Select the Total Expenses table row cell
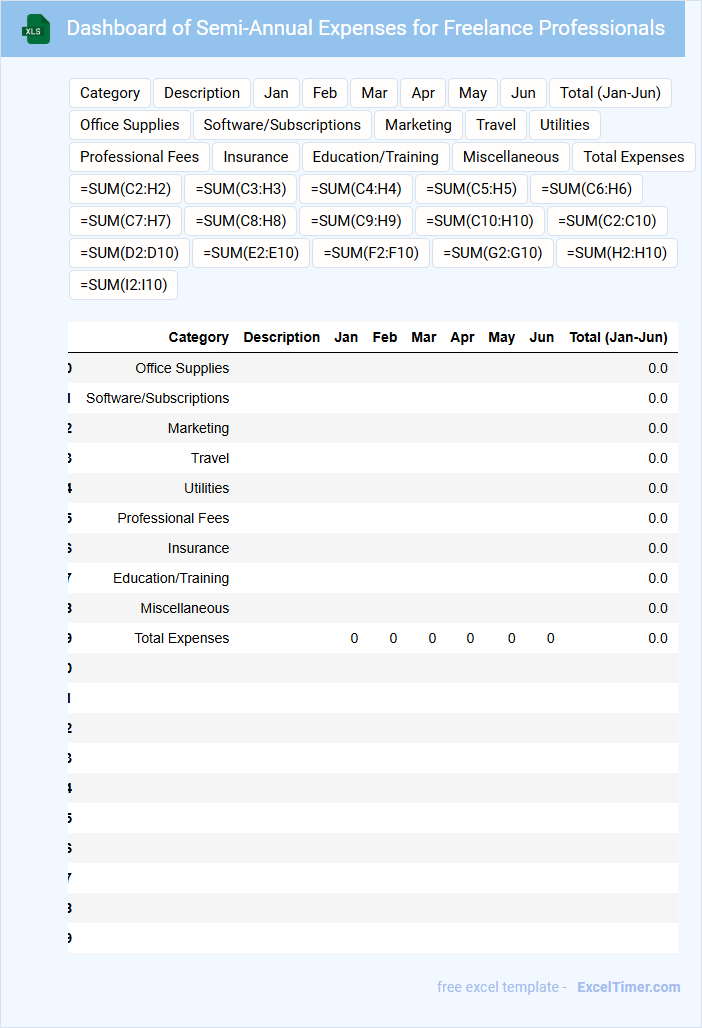This screenshot has height=1028, width=702. tap(182, 639)
